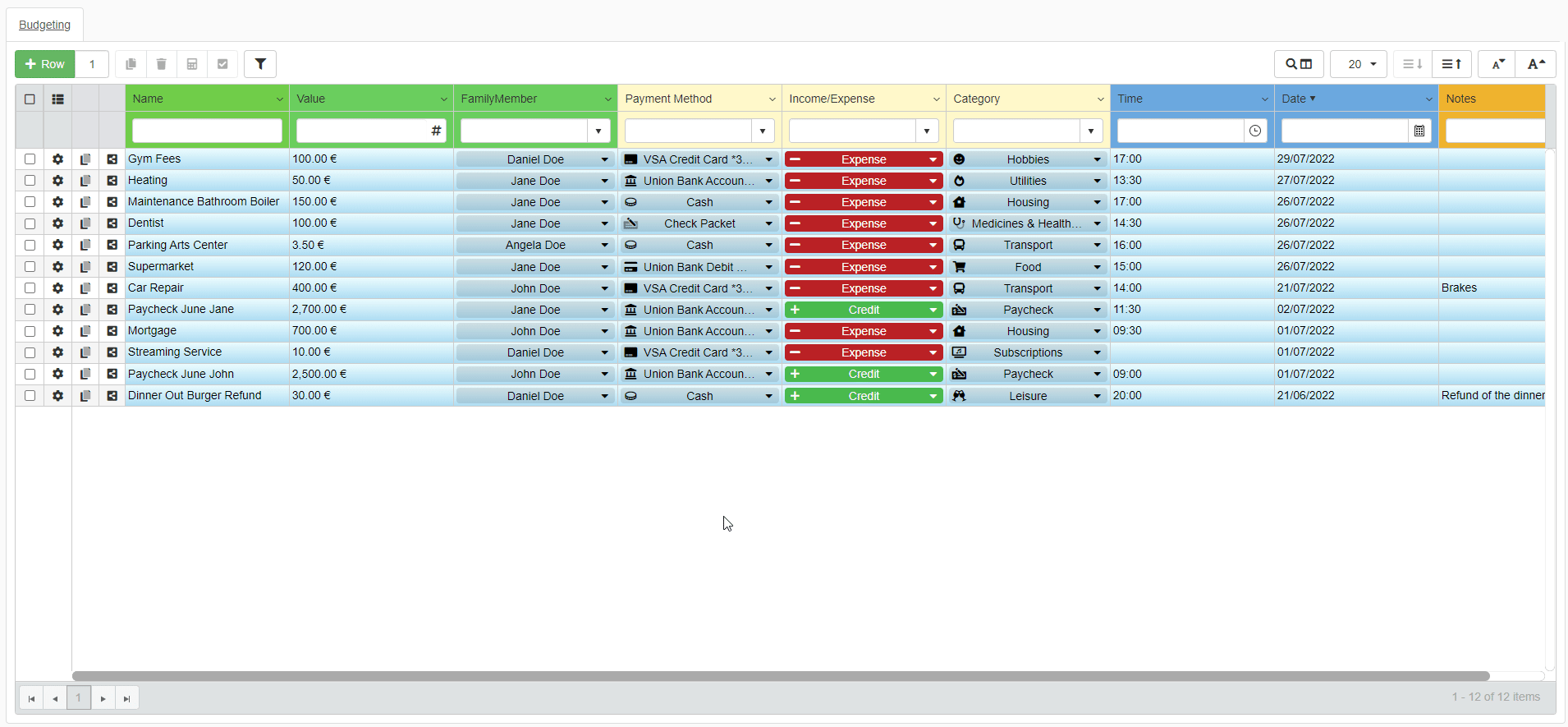1568x727 pixels.
Task: Select the Mortgage row checkbox
Action: 30,331
